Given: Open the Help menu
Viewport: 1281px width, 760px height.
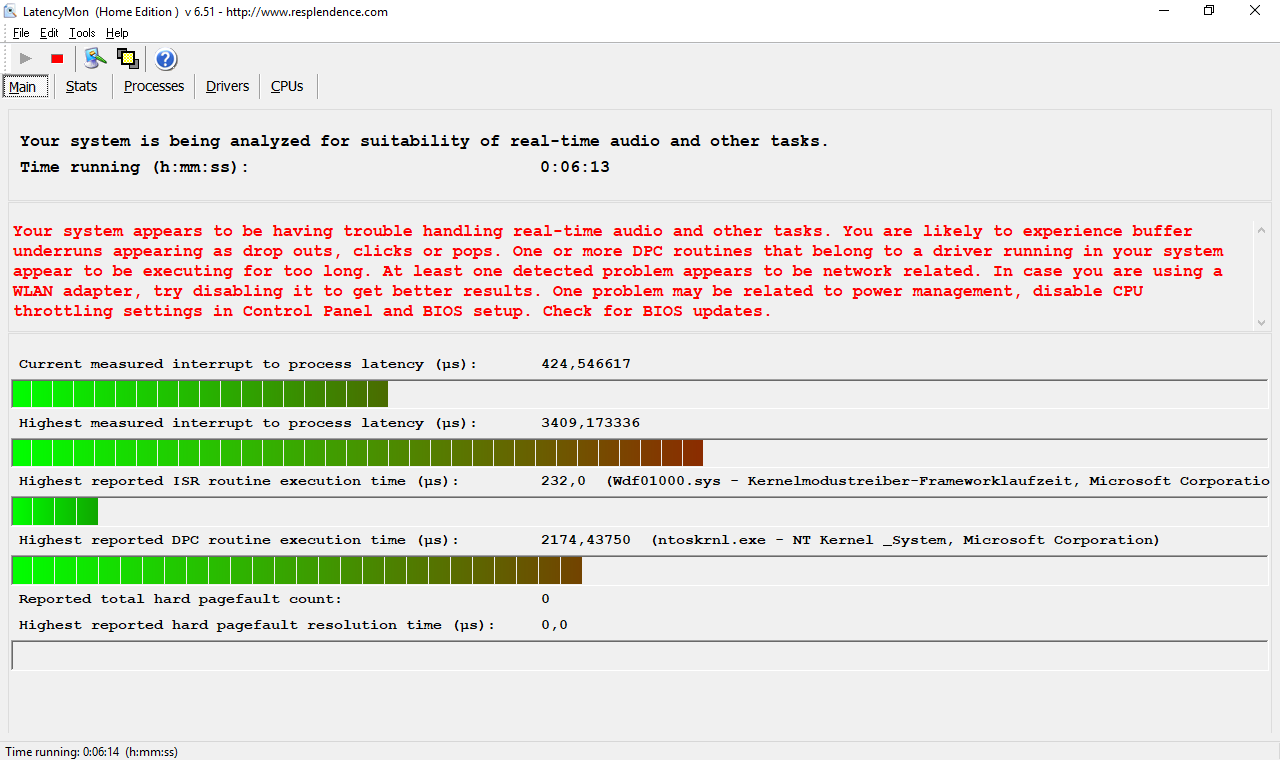Looking at the screenshot, I should [x=117, y=33].
